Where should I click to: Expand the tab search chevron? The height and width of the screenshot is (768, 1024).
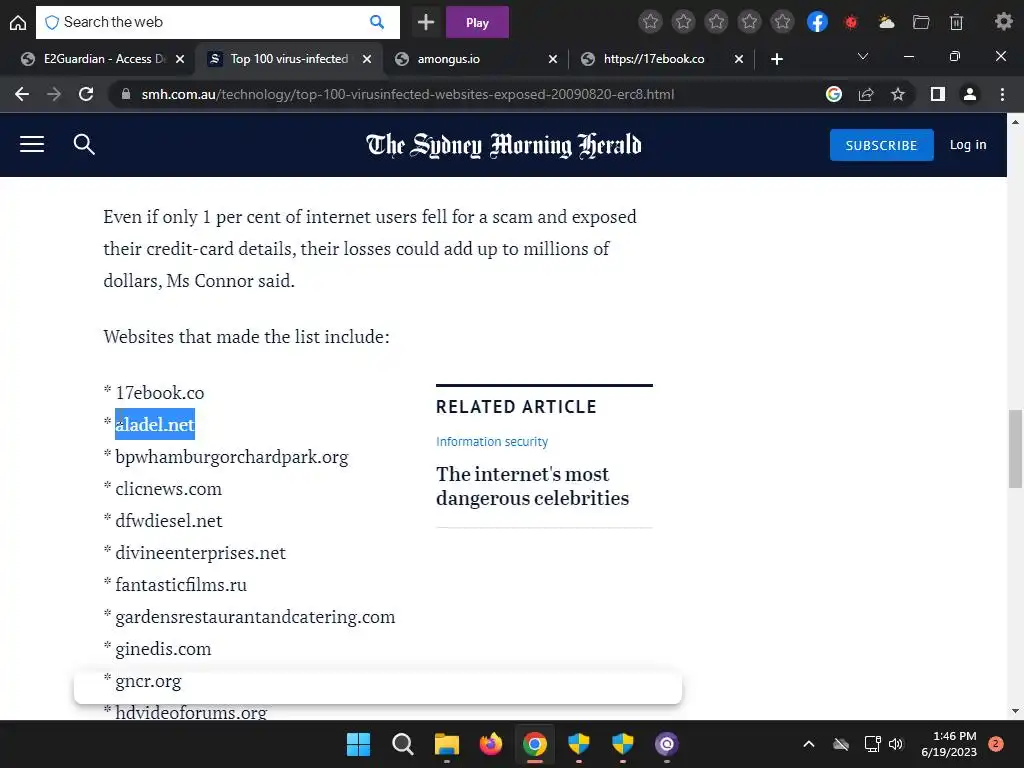click(863, 57)
